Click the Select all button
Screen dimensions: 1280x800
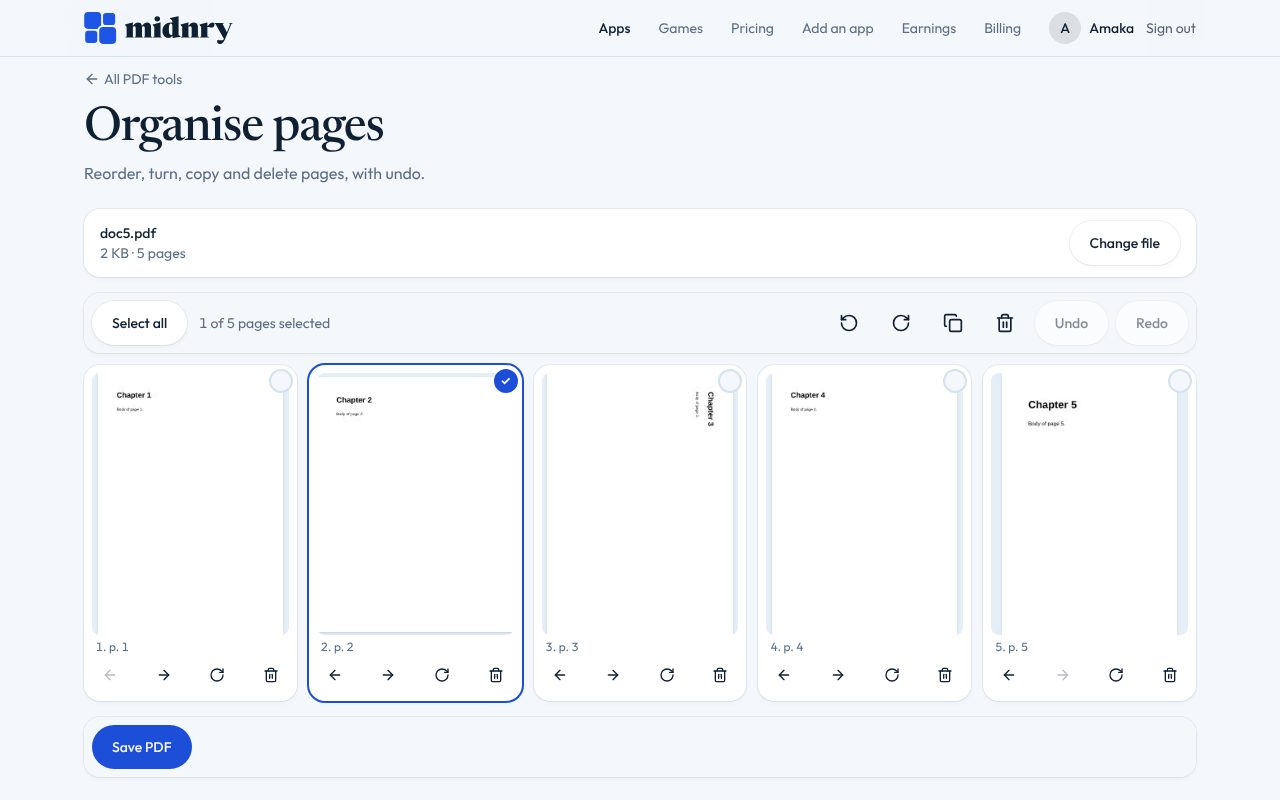(140, 323)
